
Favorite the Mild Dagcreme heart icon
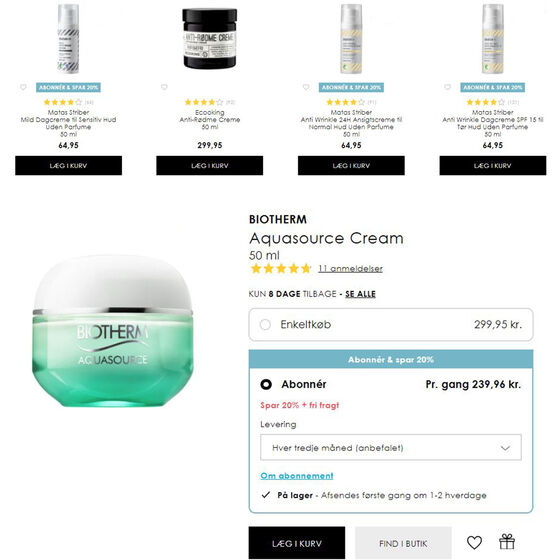pos(23,87)
